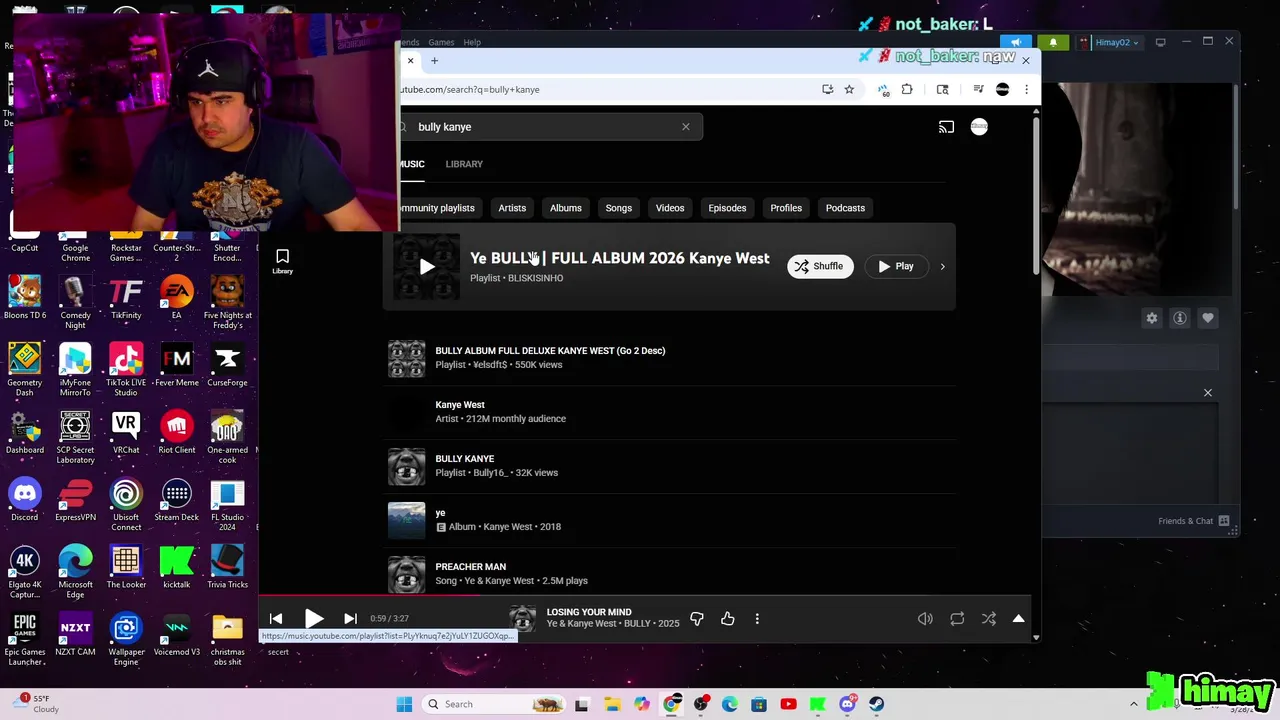The width and height of the screenshot is (1280, 720).
Task: Click the Steam notifications bell icon
Action: point(1053,42)
